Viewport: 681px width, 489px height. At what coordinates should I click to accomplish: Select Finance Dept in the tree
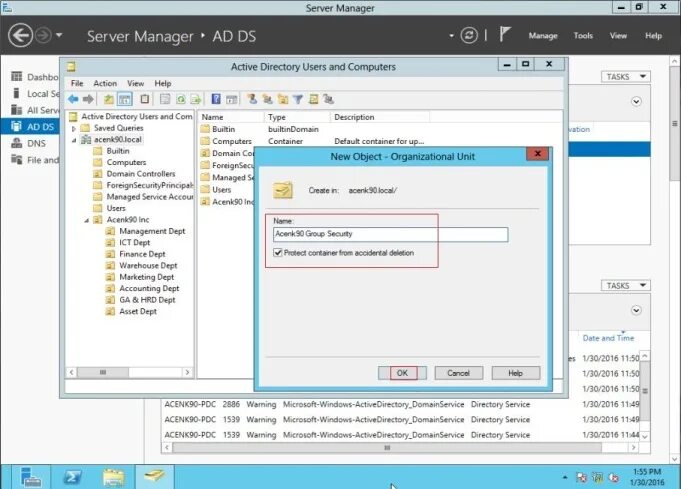142,254
